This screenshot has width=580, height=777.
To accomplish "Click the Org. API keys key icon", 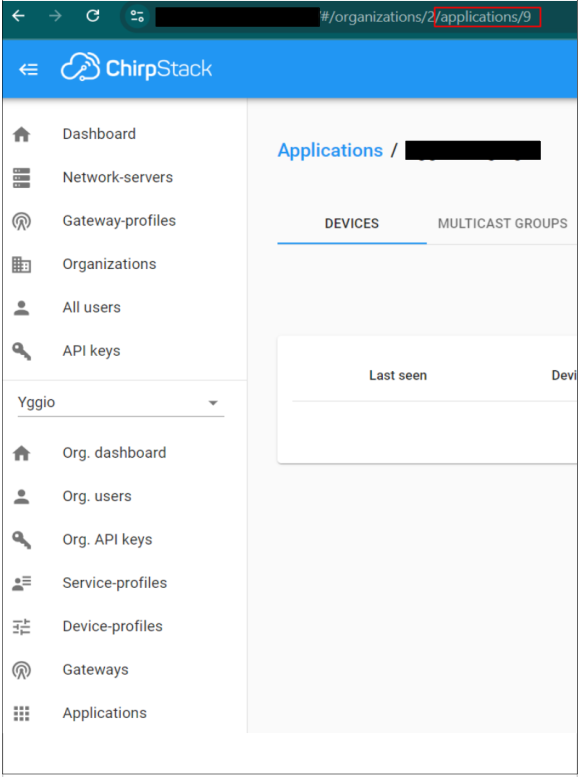I will tap(21, 540).
